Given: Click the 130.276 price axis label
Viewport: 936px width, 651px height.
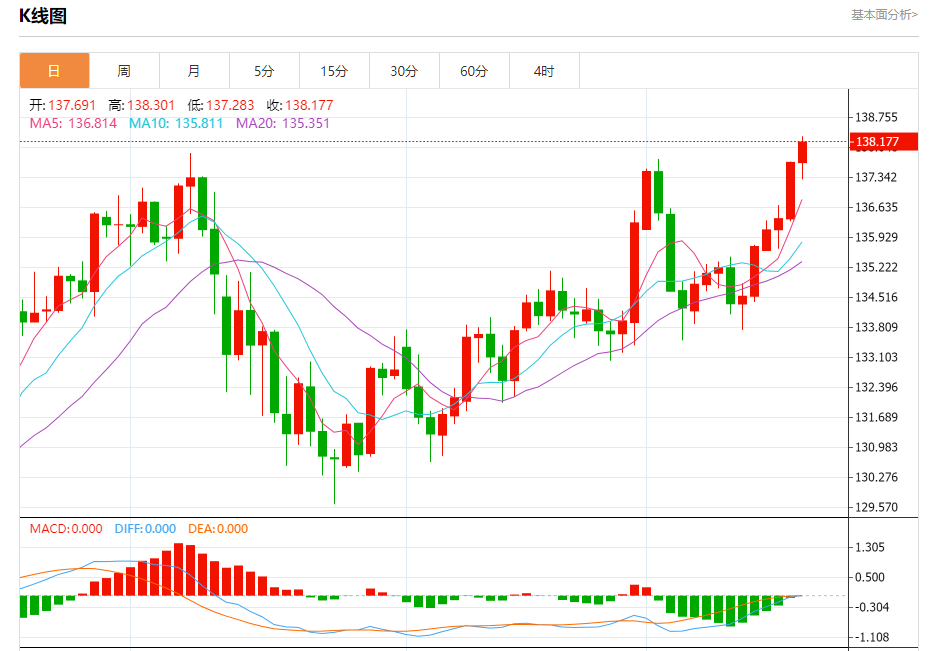Looking at the screenshot, I should coord(876,477).
